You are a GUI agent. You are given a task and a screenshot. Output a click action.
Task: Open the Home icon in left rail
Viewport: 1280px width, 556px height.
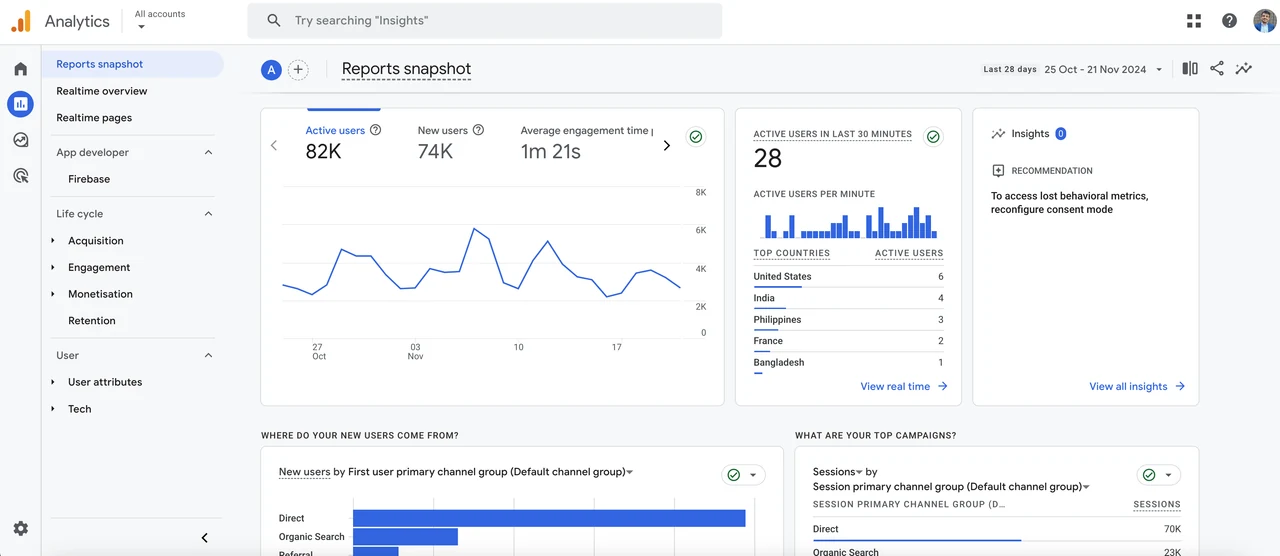tap(20, 69)
